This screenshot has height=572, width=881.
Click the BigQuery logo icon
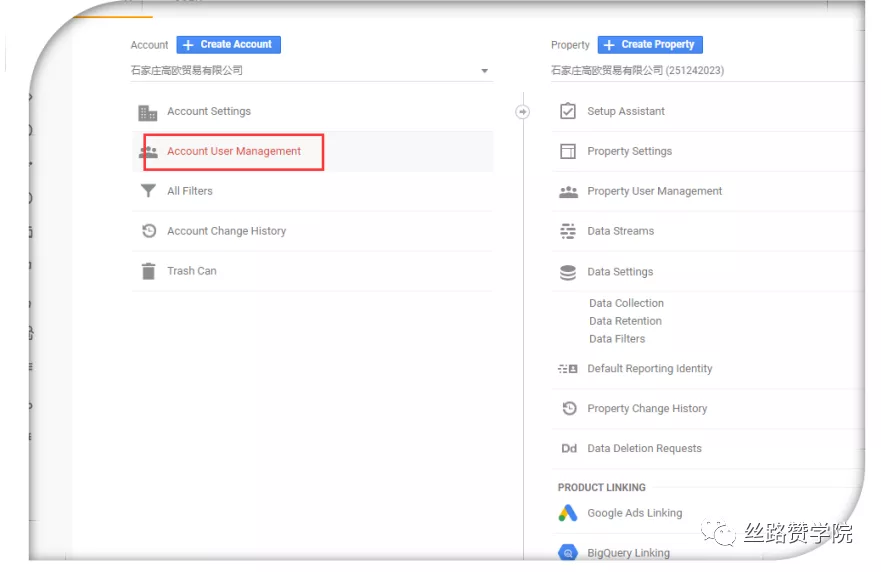click(568, 552)
